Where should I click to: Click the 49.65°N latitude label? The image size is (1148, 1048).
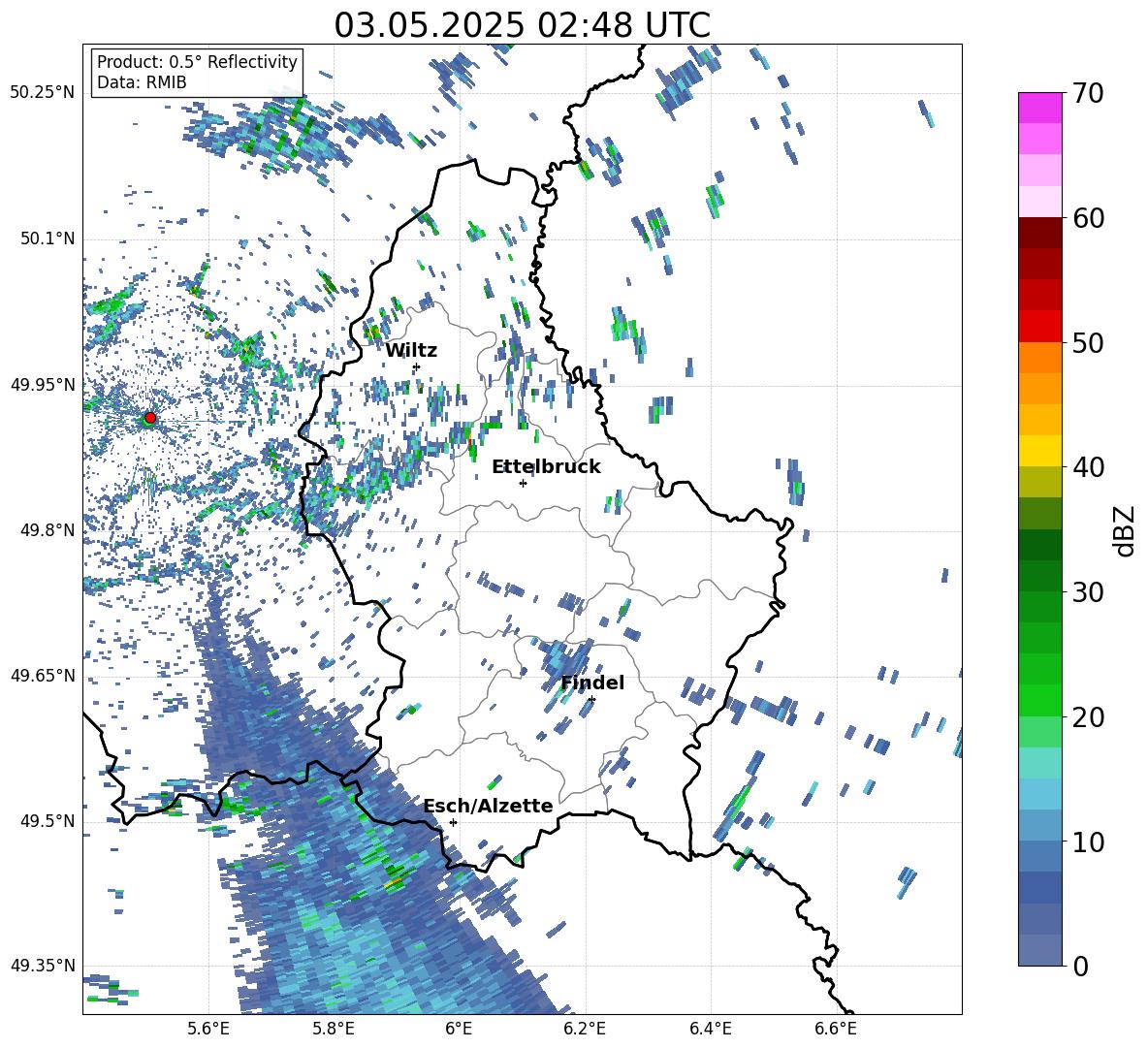43,675
